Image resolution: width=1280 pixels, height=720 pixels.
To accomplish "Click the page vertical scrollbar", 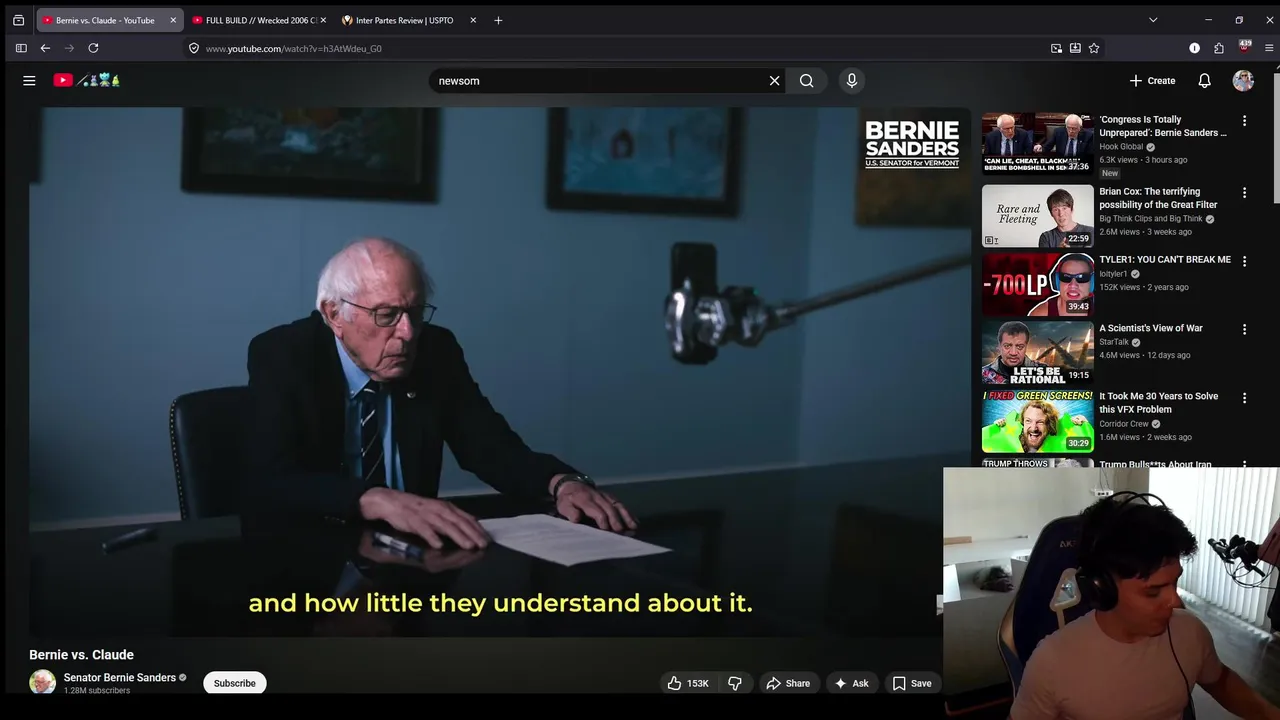I will [x=1276, y=140].
